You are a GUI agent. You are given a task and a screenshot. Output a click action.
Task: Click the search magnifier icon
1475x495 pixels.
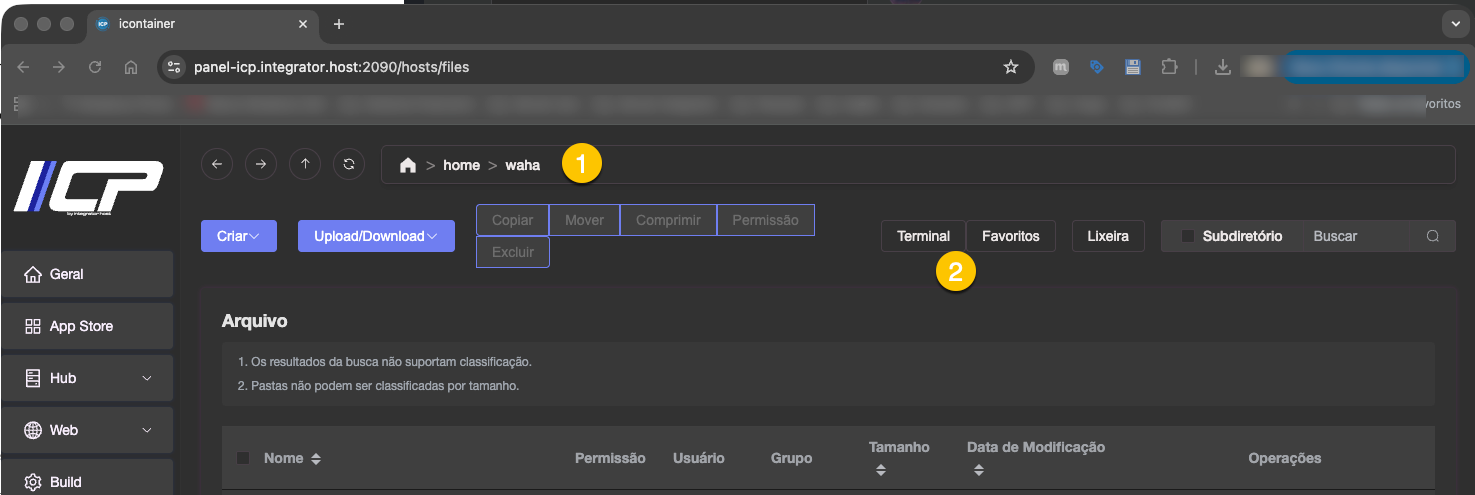point(1433,237)
